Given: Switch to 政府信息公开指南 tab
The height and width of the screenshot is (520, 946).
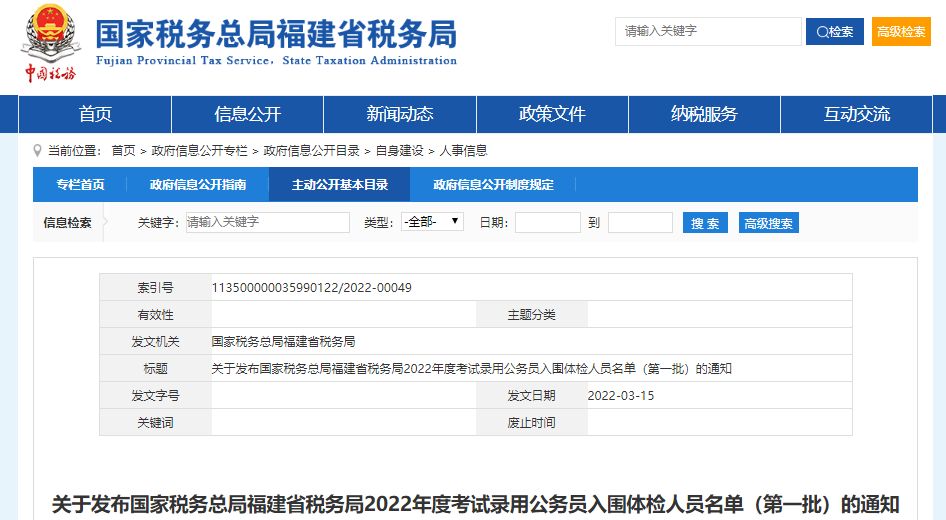Looking at the screenshot, I should click(x=198, y=185).
